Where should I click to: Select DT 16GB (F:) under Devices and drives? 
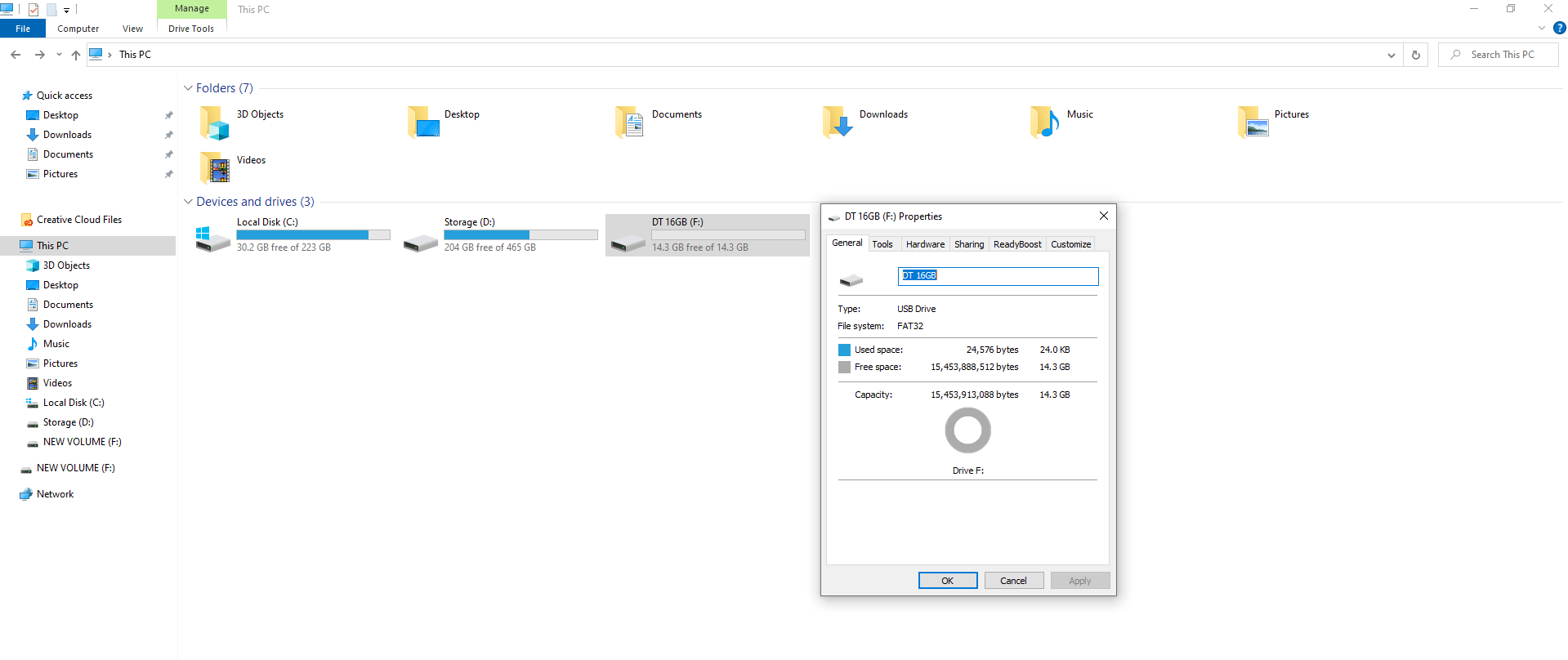(708, 235)
